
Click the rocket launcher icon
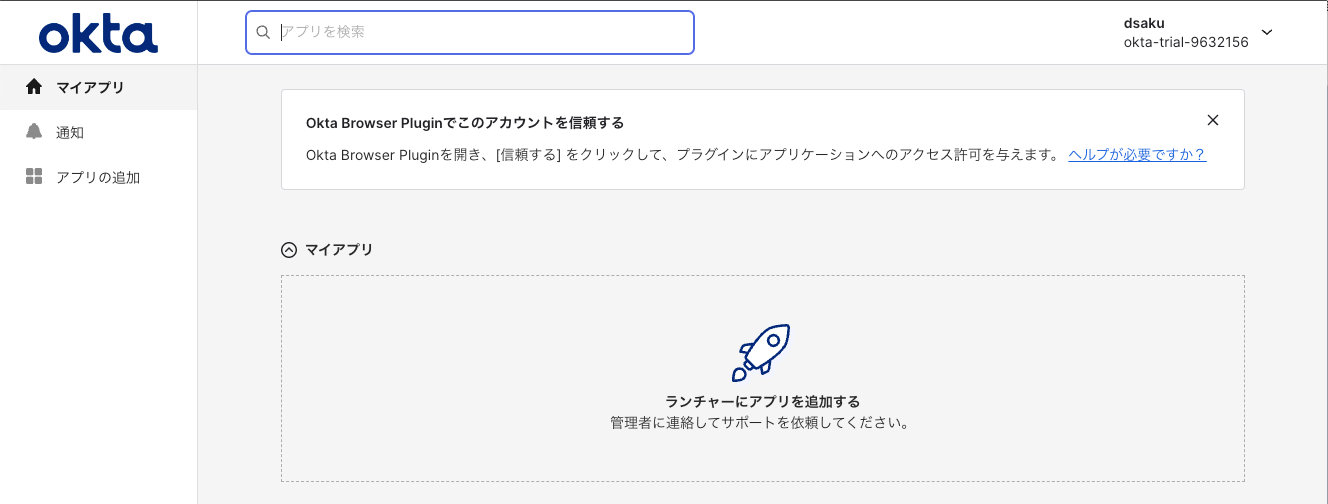pos(762,353)
